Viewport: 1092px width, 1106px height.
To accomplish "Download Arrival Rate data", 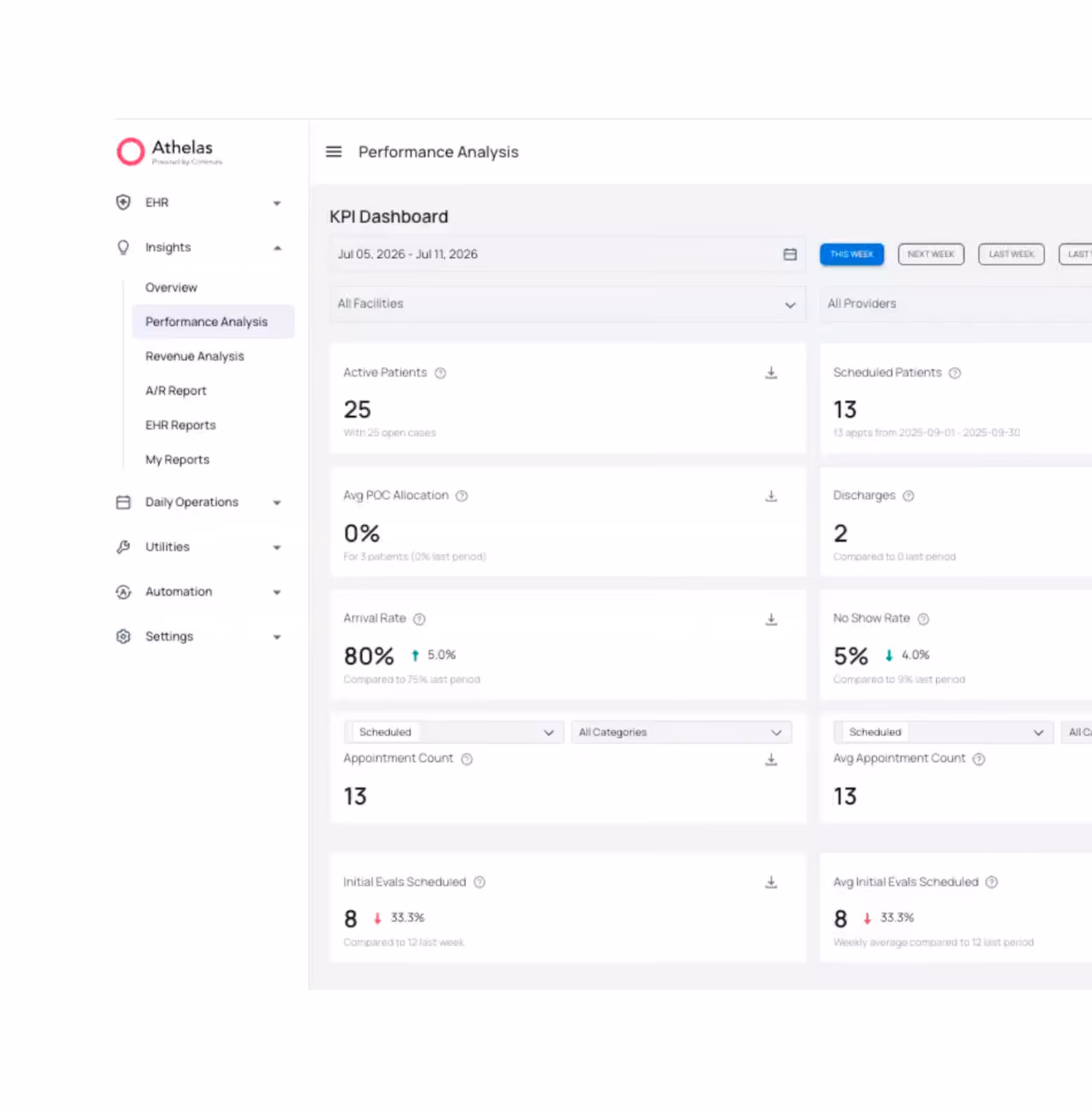I will 771,619.
